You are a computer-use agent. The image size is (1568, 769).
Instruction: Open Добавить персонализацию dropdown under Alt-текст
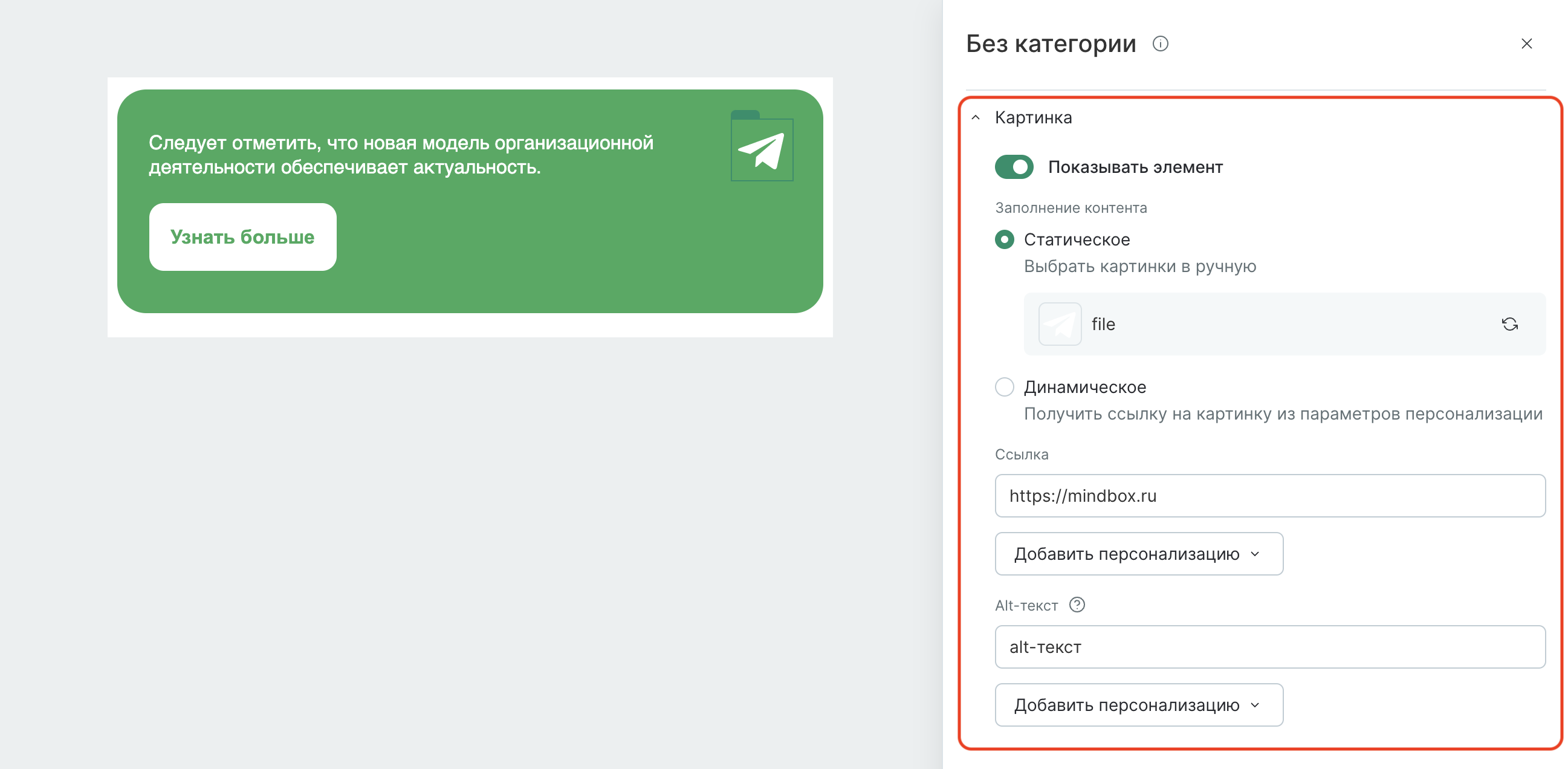(x=1139, y=705)
